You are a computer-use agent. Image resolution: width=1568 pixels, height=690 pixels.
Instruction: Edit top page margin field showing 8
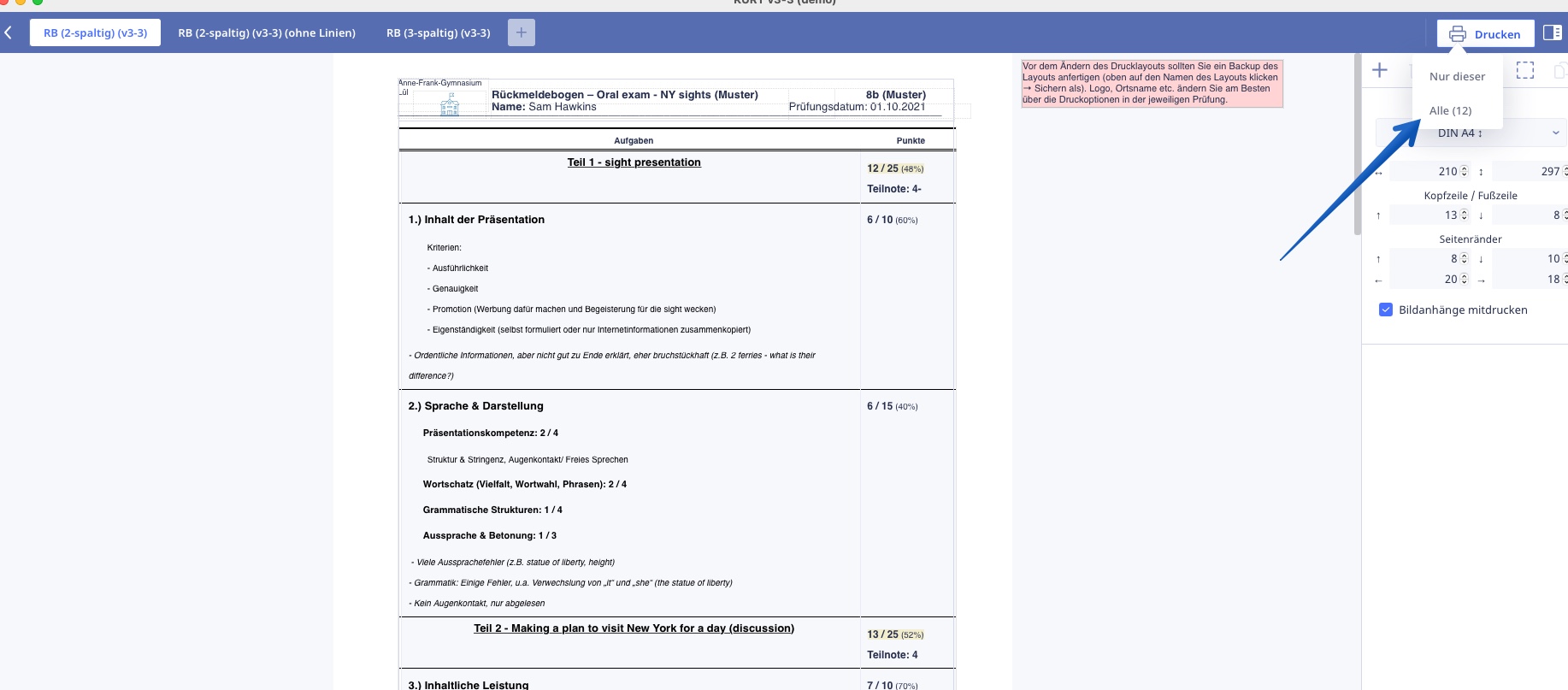[1429, 258]
